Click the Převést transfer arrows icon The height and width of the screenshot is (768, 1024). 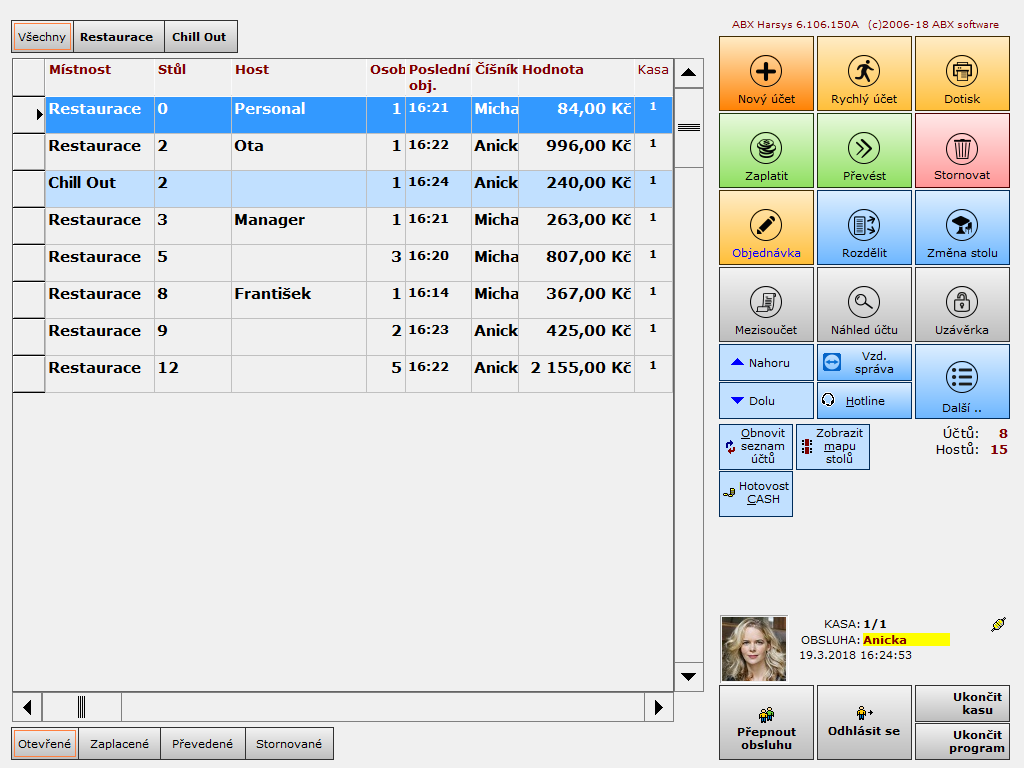[864, 148]
